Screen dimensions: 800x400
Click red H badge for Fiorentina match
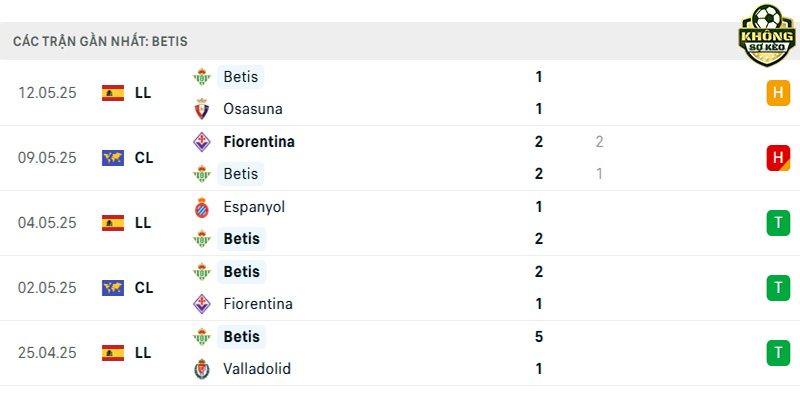778,158
